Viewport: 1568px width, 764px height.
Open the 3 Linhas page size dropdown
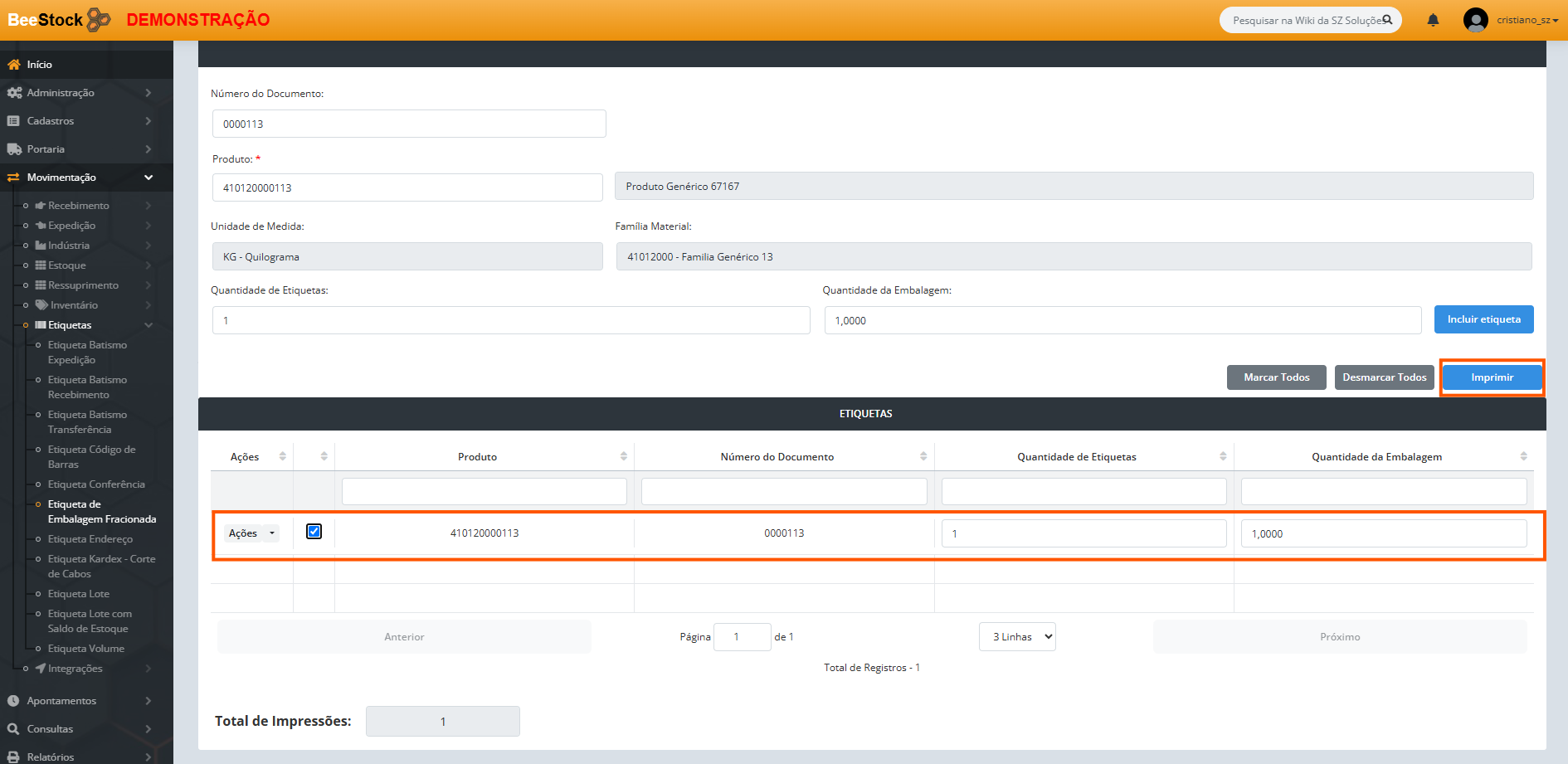pyautogui.click(x=1017, y=637)
